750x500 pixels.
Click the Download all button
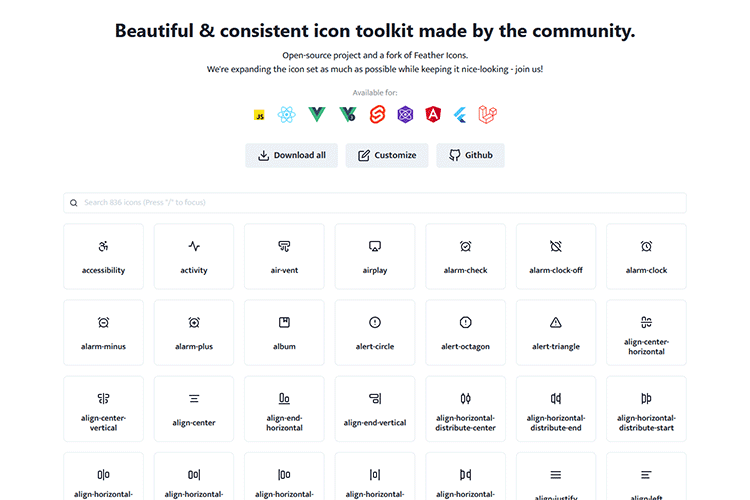click(292, 155)
